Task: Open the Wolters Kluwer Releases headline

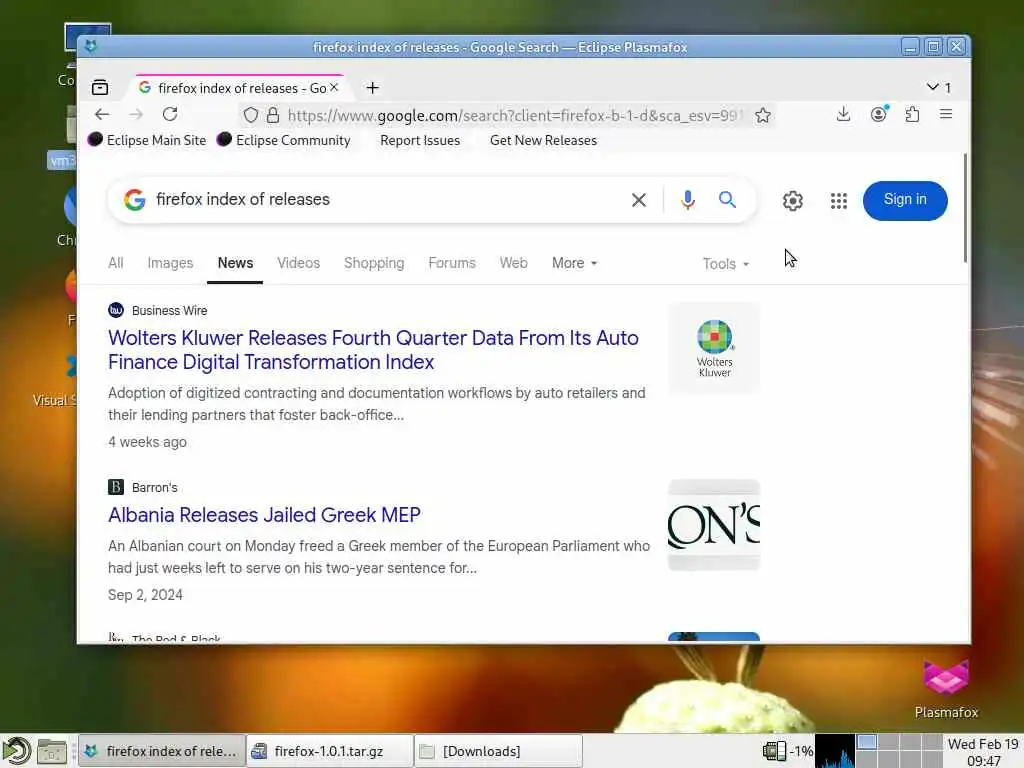Action: coord(373,350)
